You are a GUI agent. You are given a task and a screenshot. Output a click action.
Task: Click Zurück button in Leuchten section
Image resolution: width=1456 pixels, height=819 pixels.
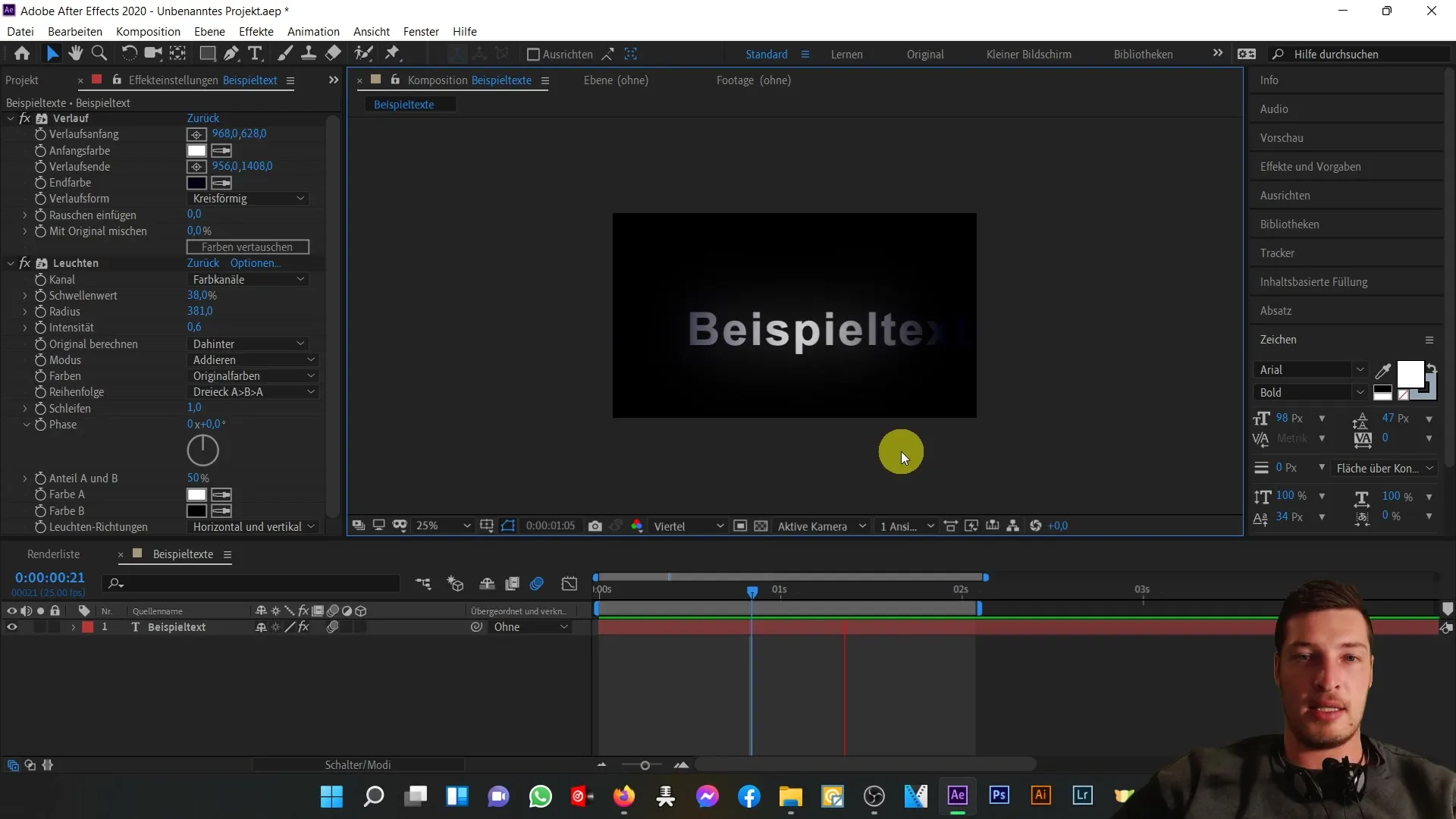204,262
